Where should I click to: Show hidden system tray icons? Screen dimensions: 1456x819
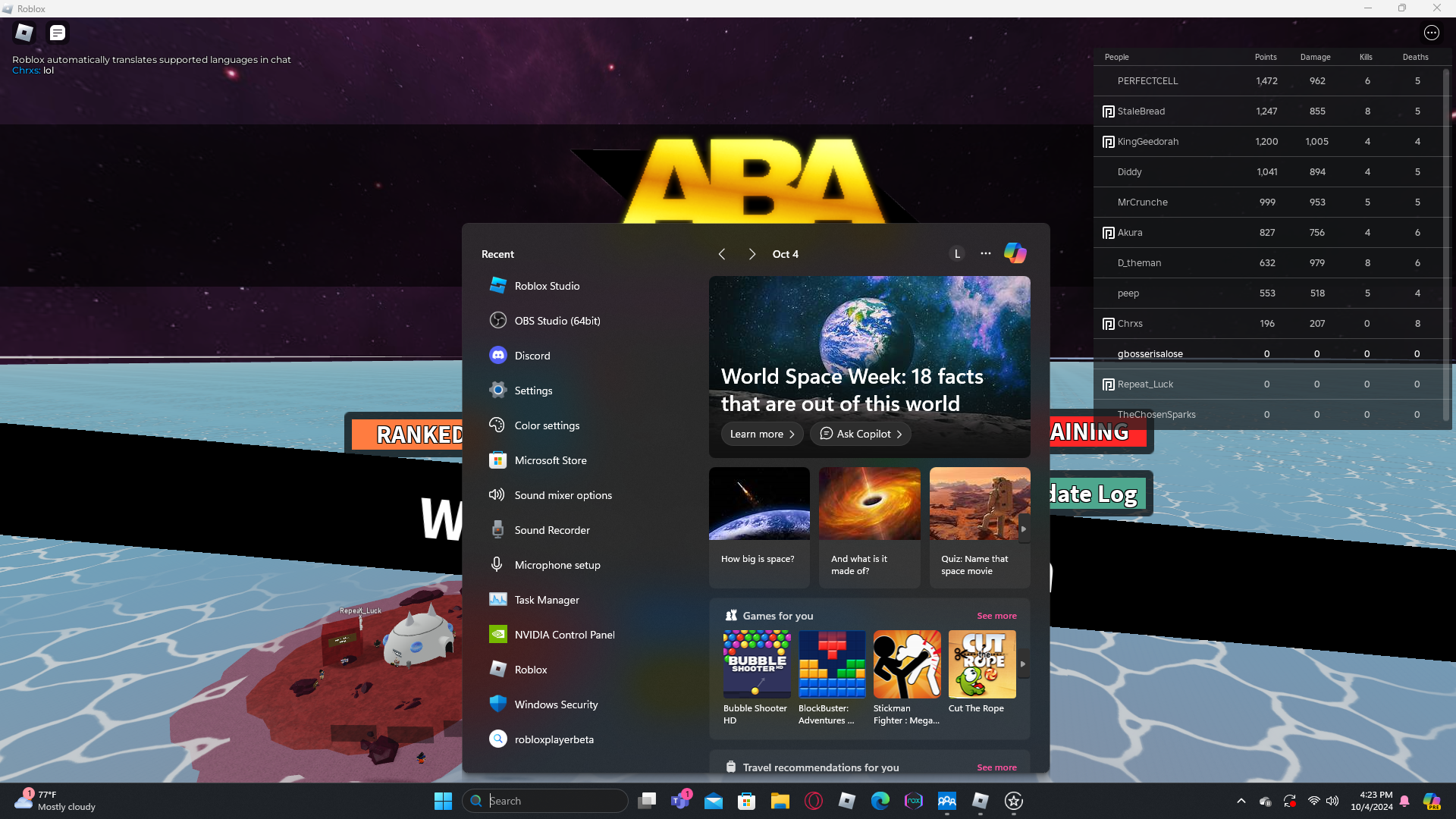(1241, 801)
